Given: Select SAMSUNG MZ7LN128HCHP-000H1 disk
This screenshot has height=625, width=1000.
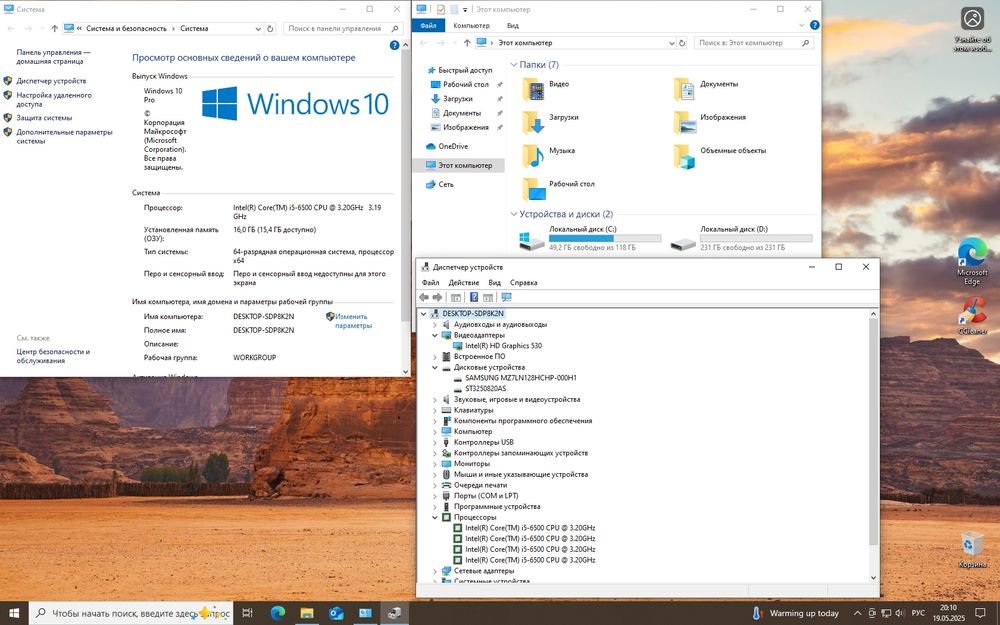Looking at the screenshot, I should [x=520, y=378].
